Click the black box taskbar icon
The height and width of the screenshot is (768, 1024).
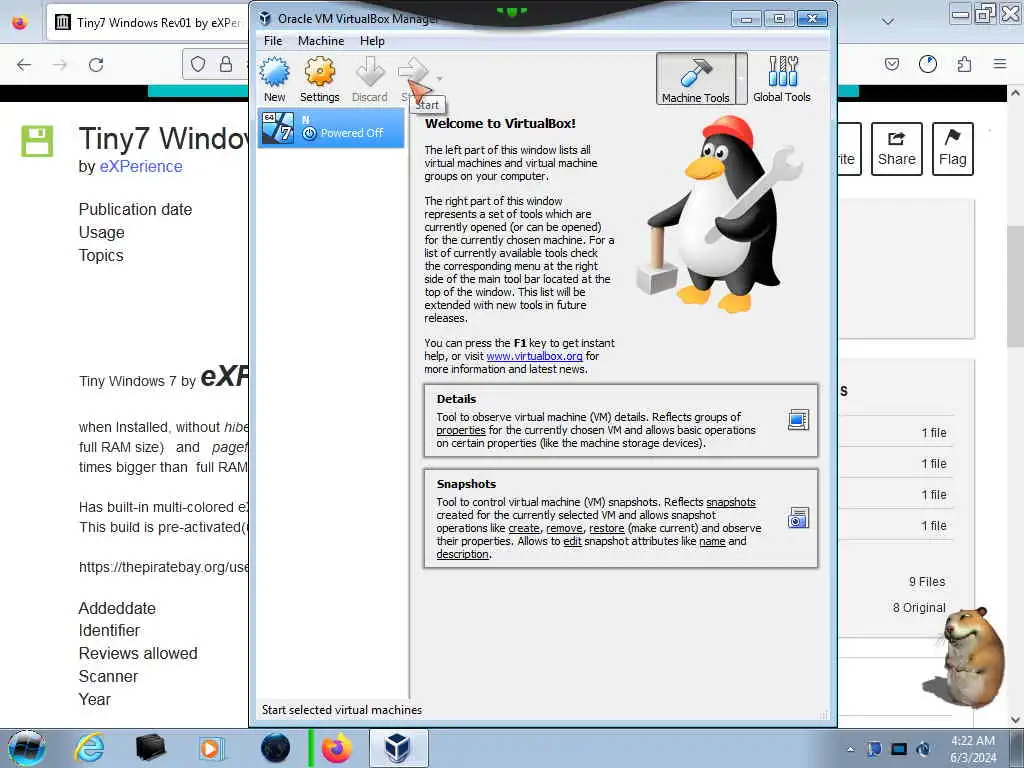point(150,748)
